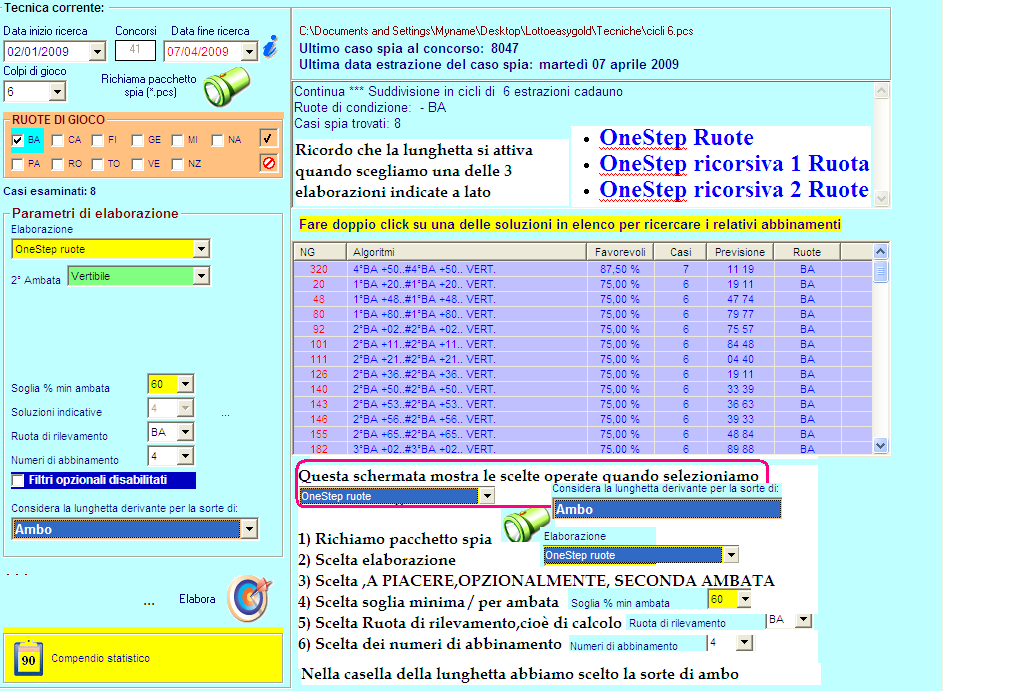Select result row NG 320
This screenshot has height=691, width=1024.
pyautogui.click(x=583, y=269)
